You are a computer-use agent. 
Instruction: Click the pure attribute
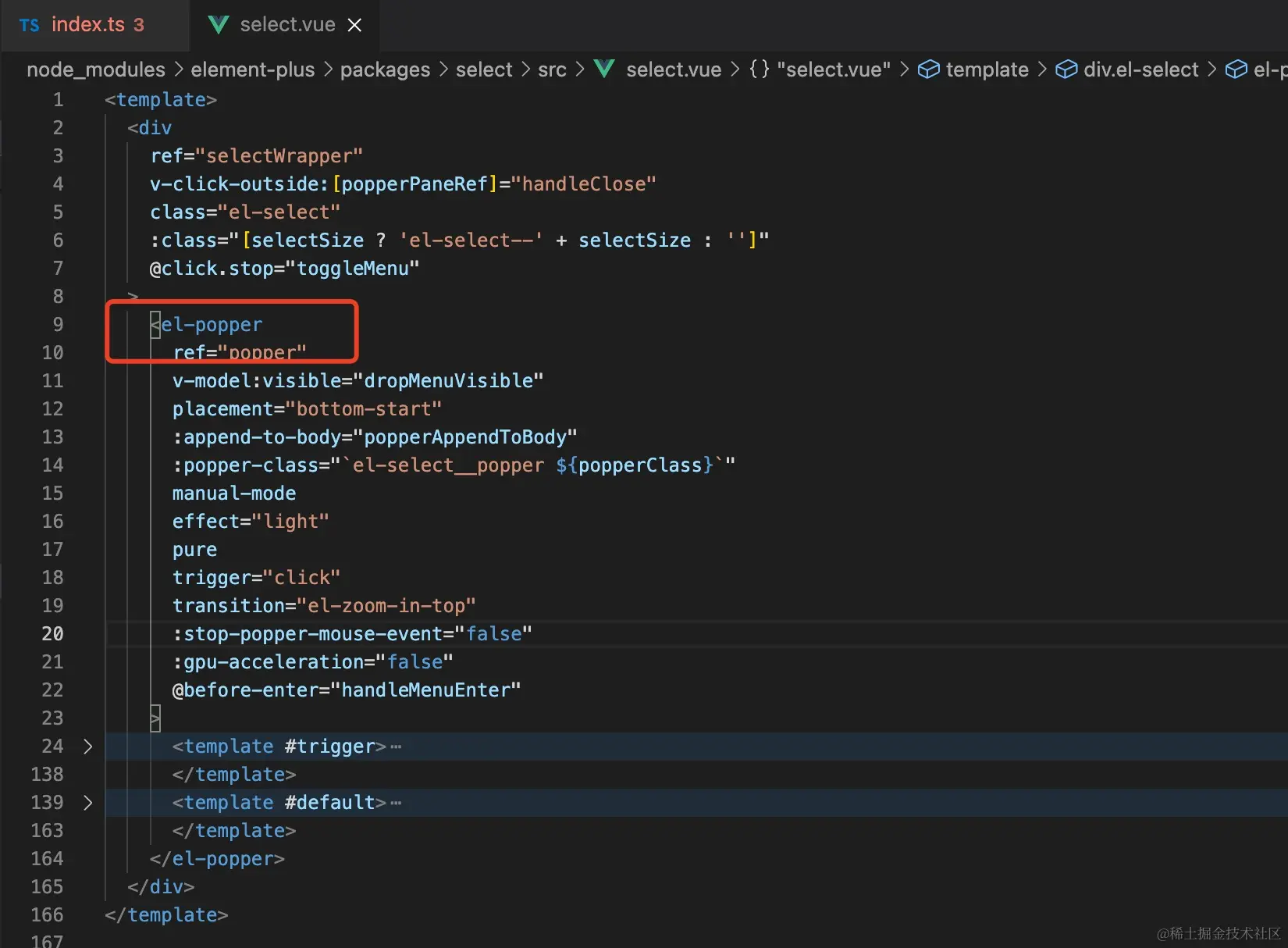(x=194, y=550)
